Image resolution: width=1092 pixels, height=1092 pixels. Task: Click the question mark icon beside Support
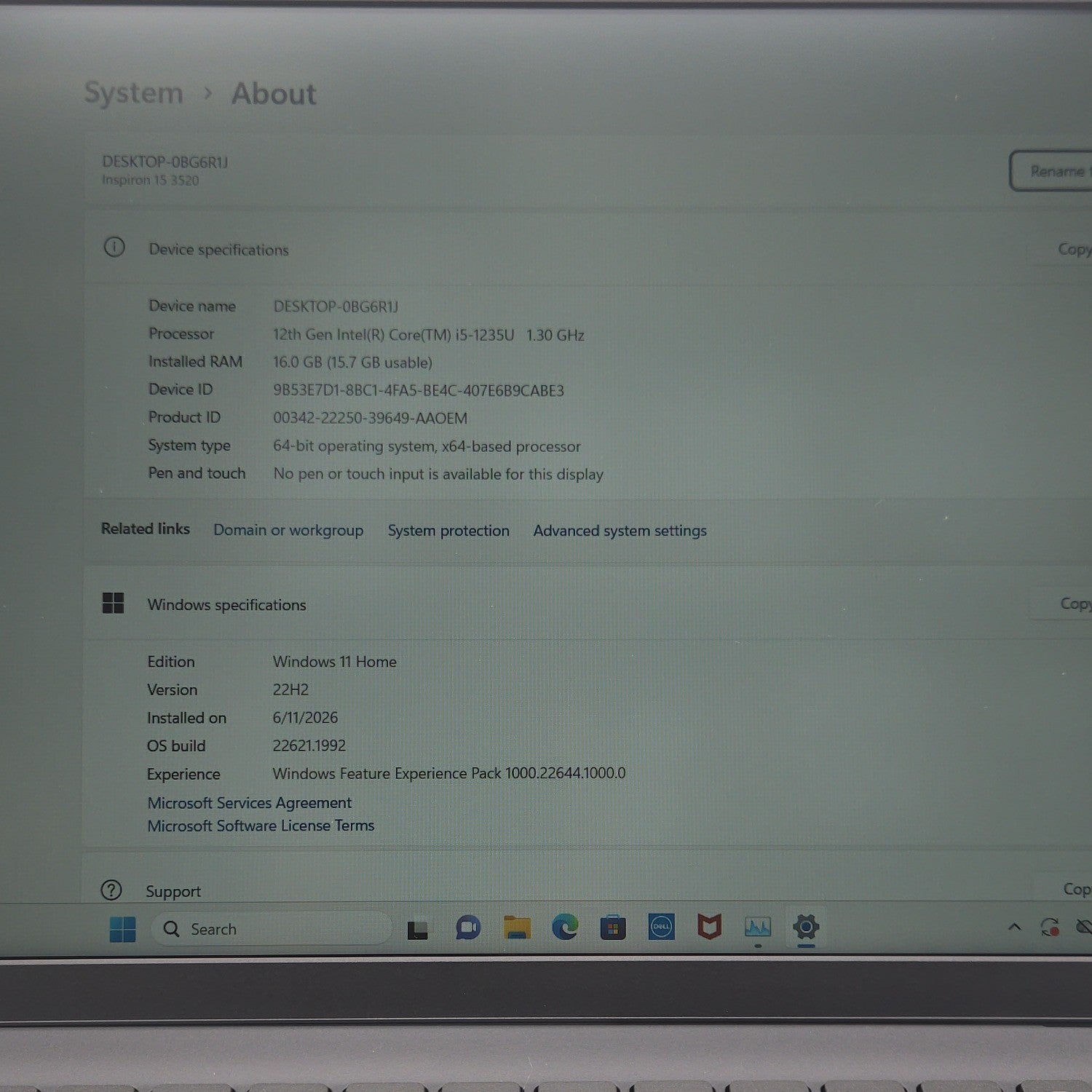click(x=111, y=890)
